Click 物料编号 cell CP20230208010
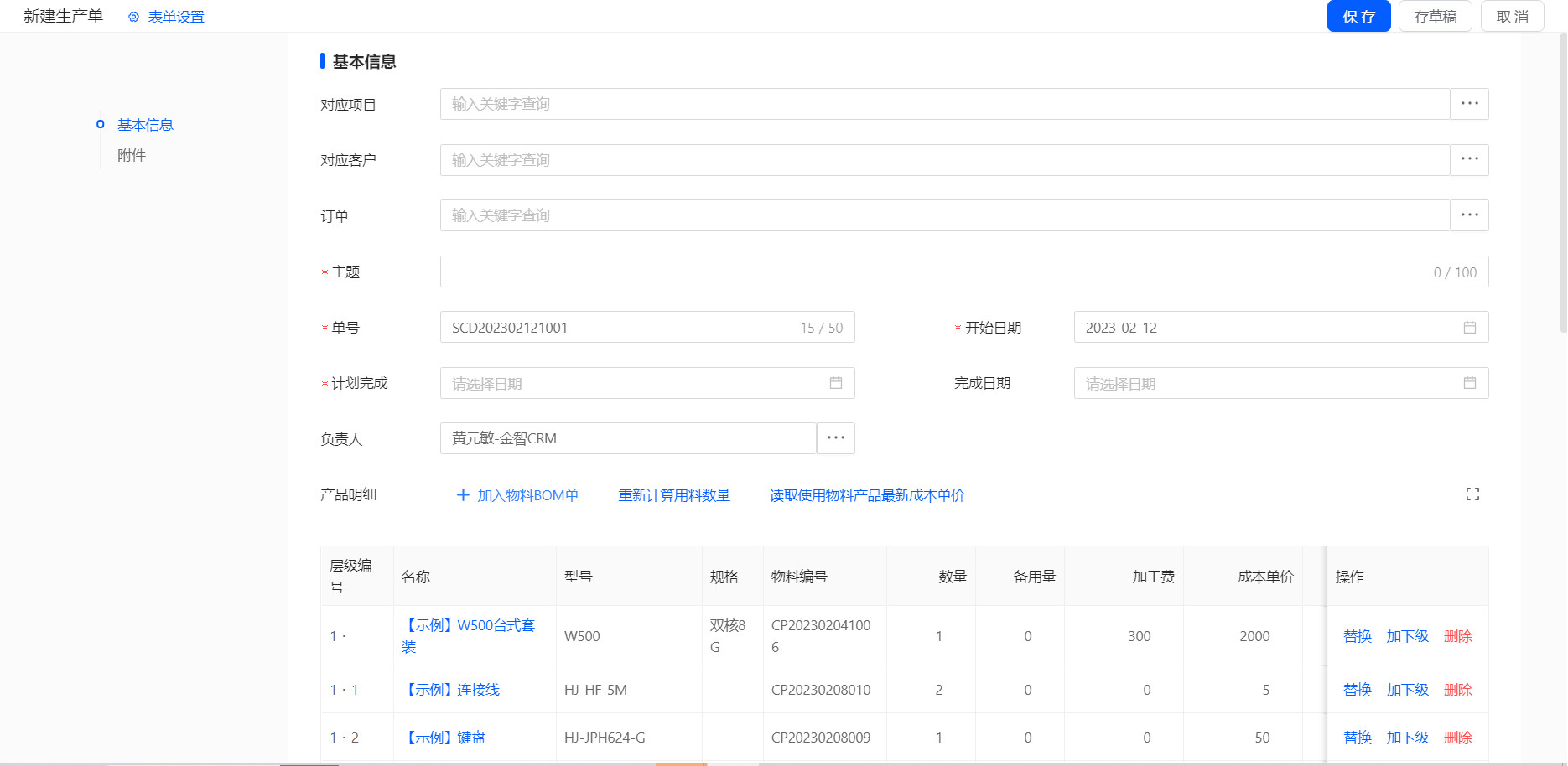 (821, 690)
